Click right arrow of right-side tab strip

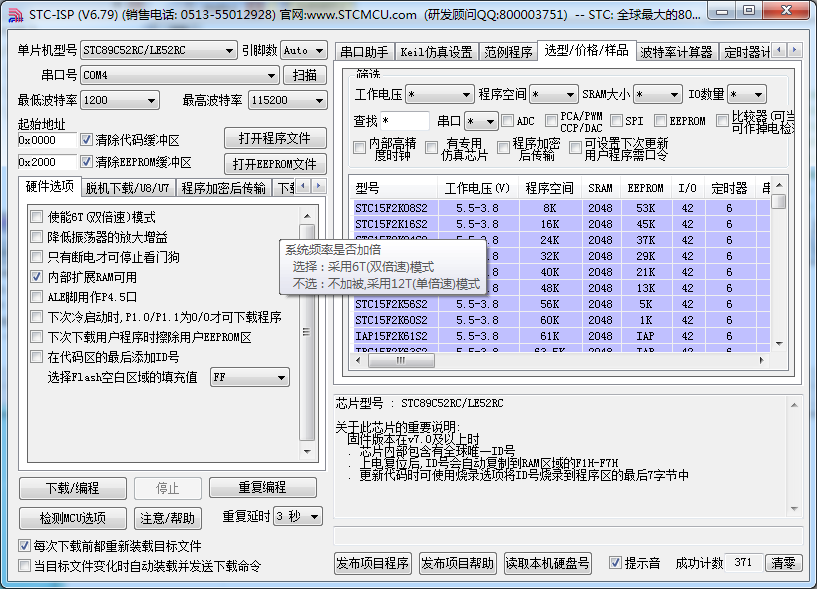coord(794,50)
